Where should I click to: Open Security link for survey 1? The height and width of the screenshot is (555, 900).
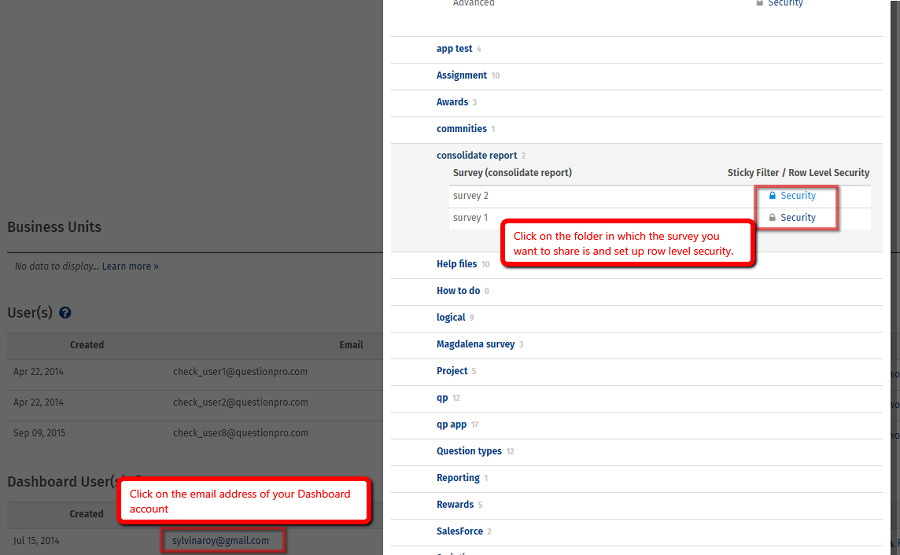[798, 218]
